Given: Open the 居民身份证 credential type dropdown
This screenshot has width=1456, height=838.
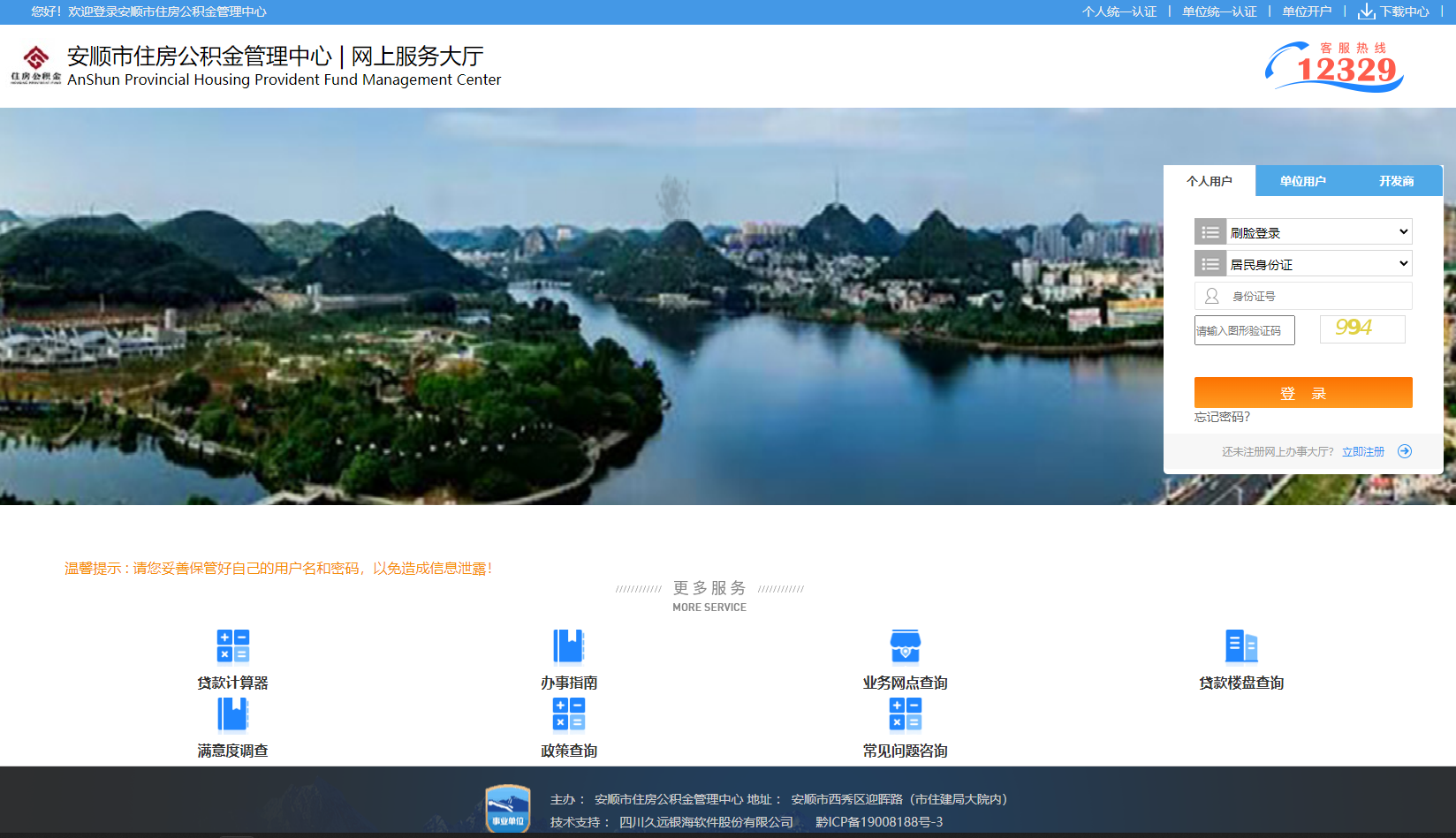Looking at the screenshot, I should coord(1303,263).
